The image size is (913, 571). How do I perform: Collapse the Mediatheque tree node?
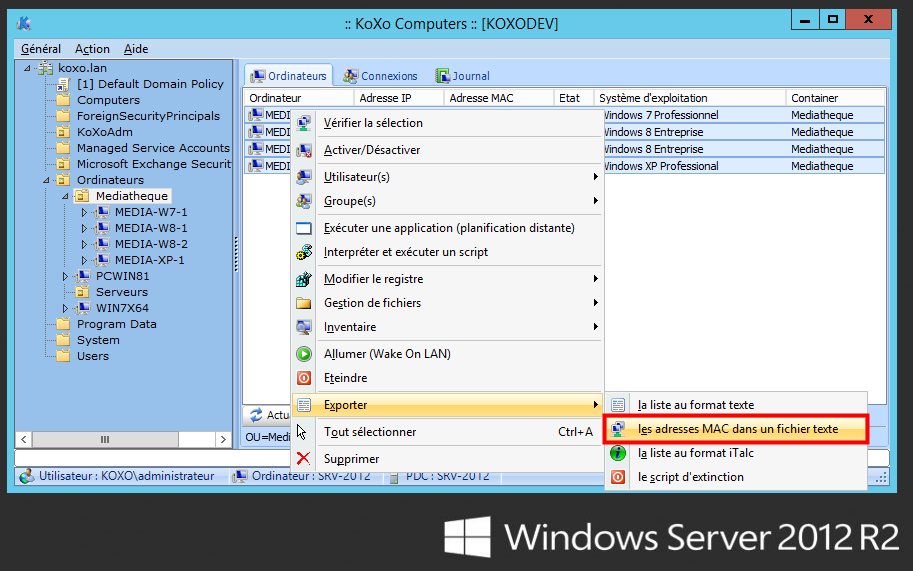pos(65,197)
